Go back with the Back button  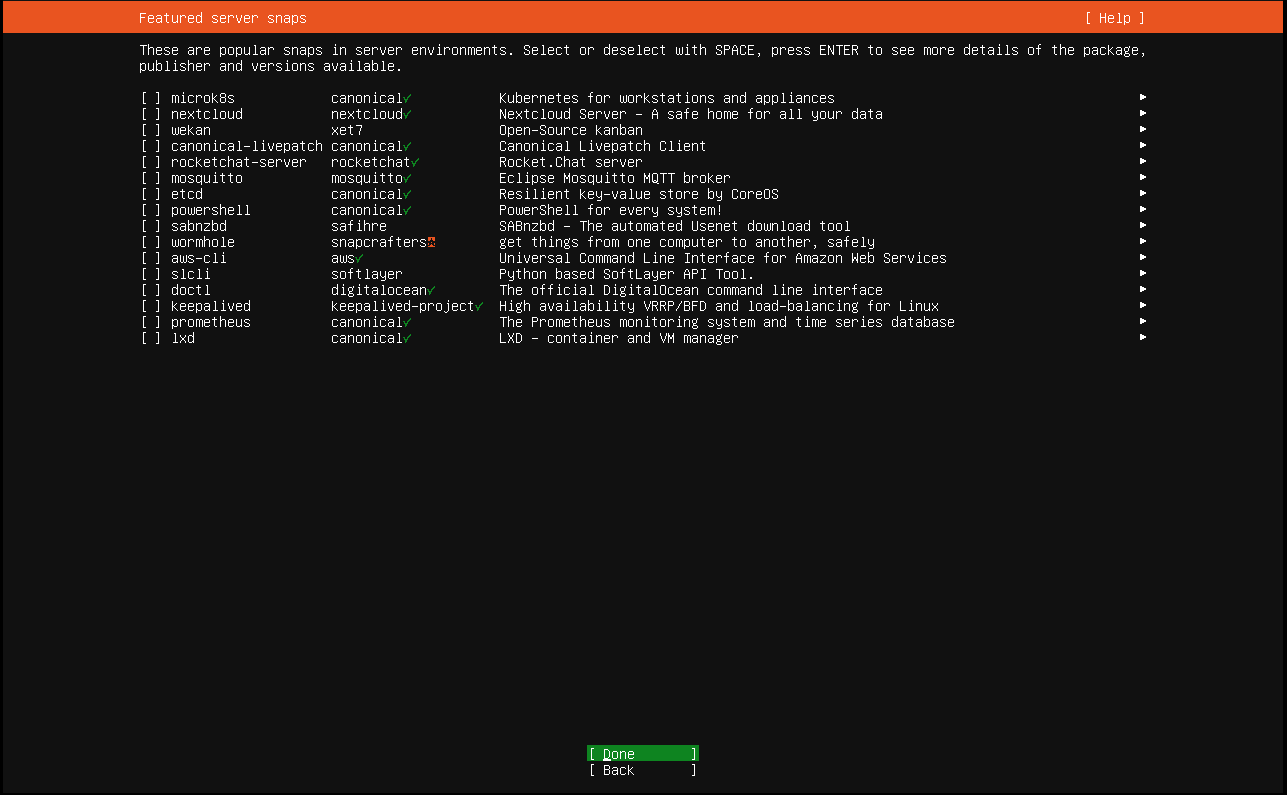(642, 770)
